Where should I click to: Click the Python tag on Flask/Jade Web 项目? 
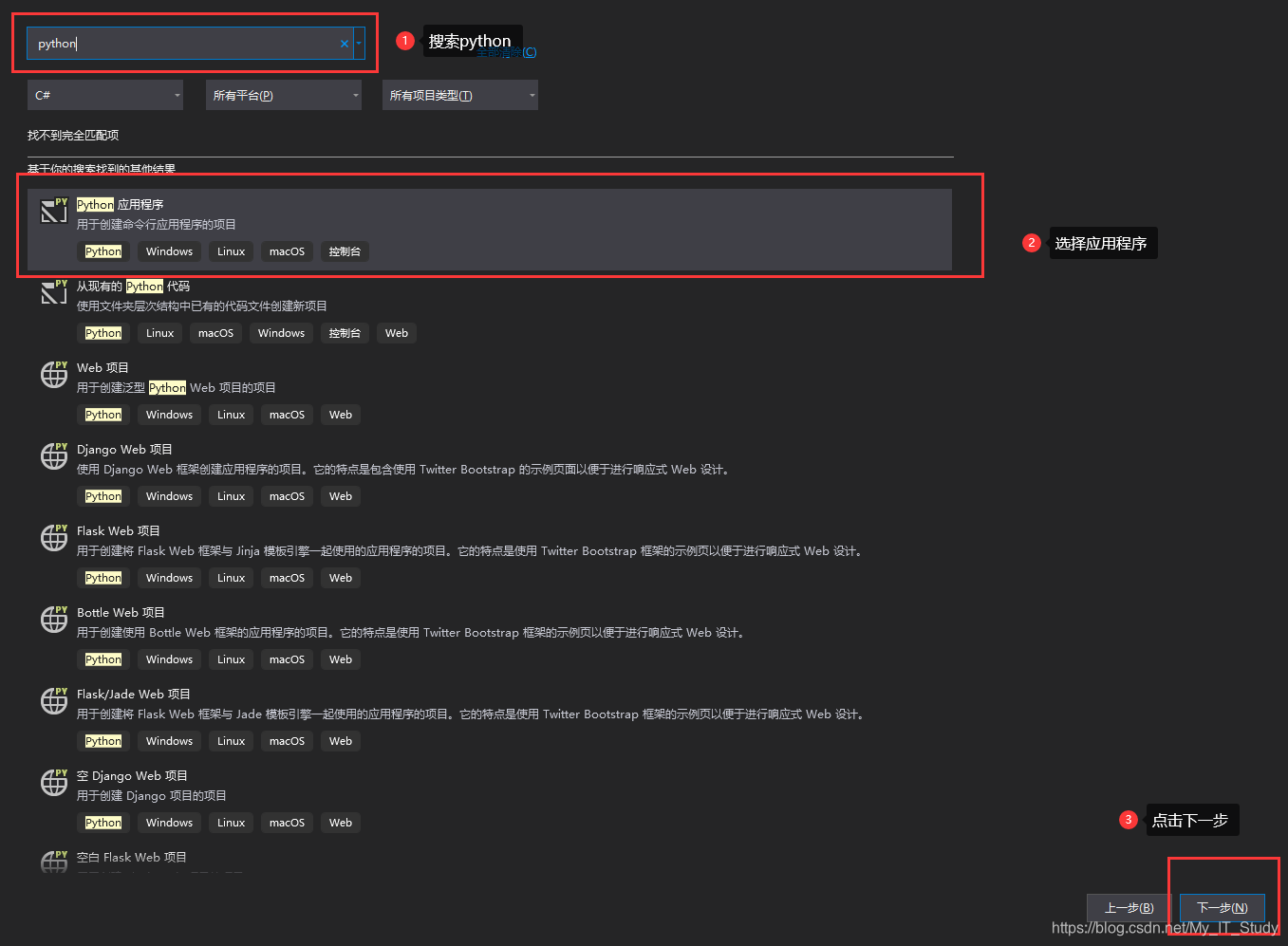click(103, 741)
